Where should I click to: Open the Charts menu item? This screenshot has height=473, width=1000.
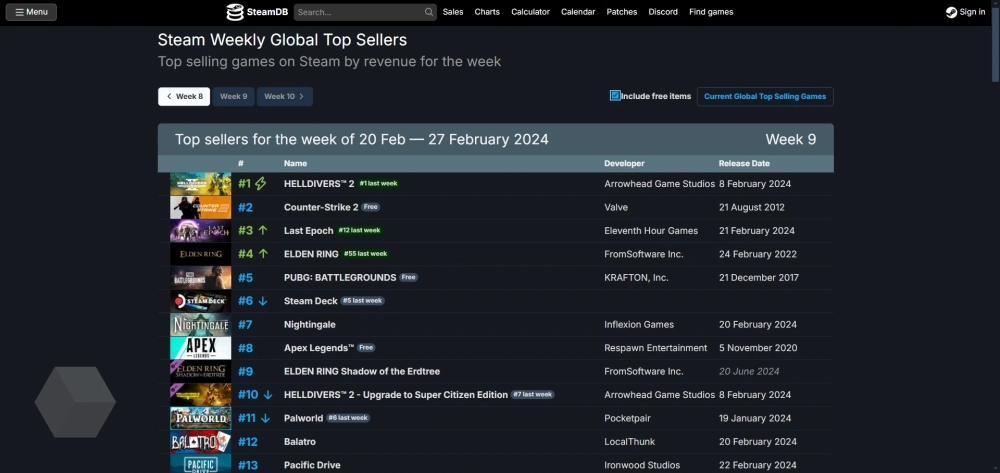click(x=487, y=12)
